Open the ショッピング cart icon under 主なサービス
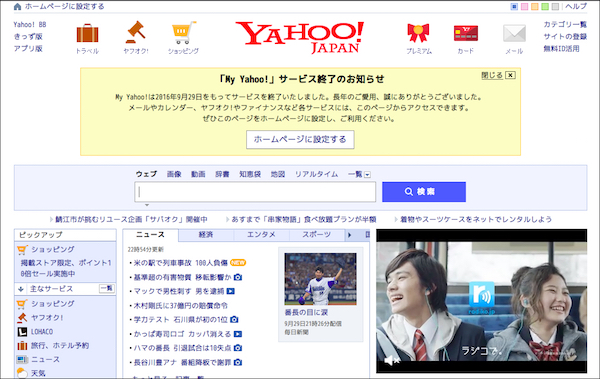 22,304
